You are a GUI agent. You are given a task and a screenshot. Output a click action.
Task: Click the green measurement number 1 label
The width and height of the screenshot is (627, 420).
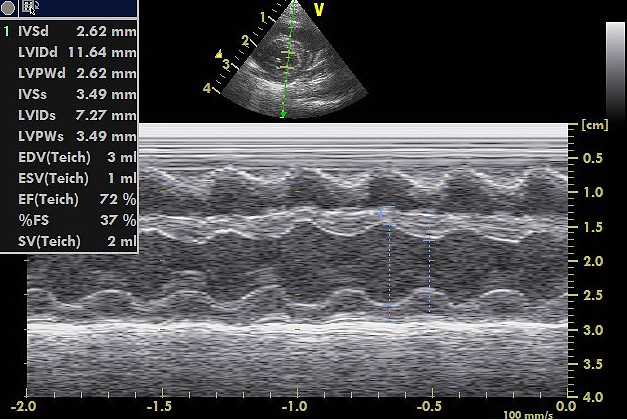[x=6, y=31]
